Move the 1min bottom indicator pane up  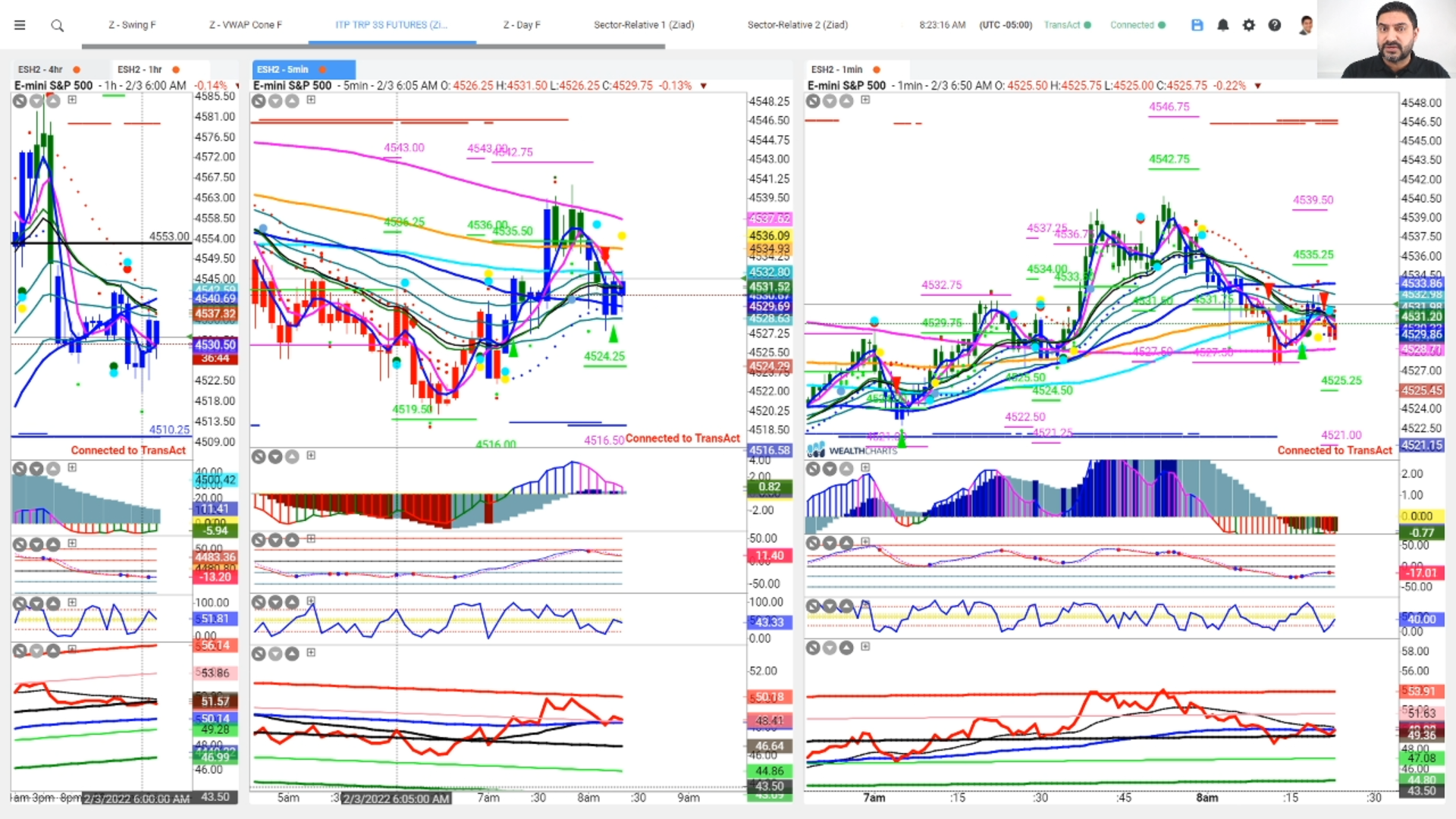pos(846,648)
